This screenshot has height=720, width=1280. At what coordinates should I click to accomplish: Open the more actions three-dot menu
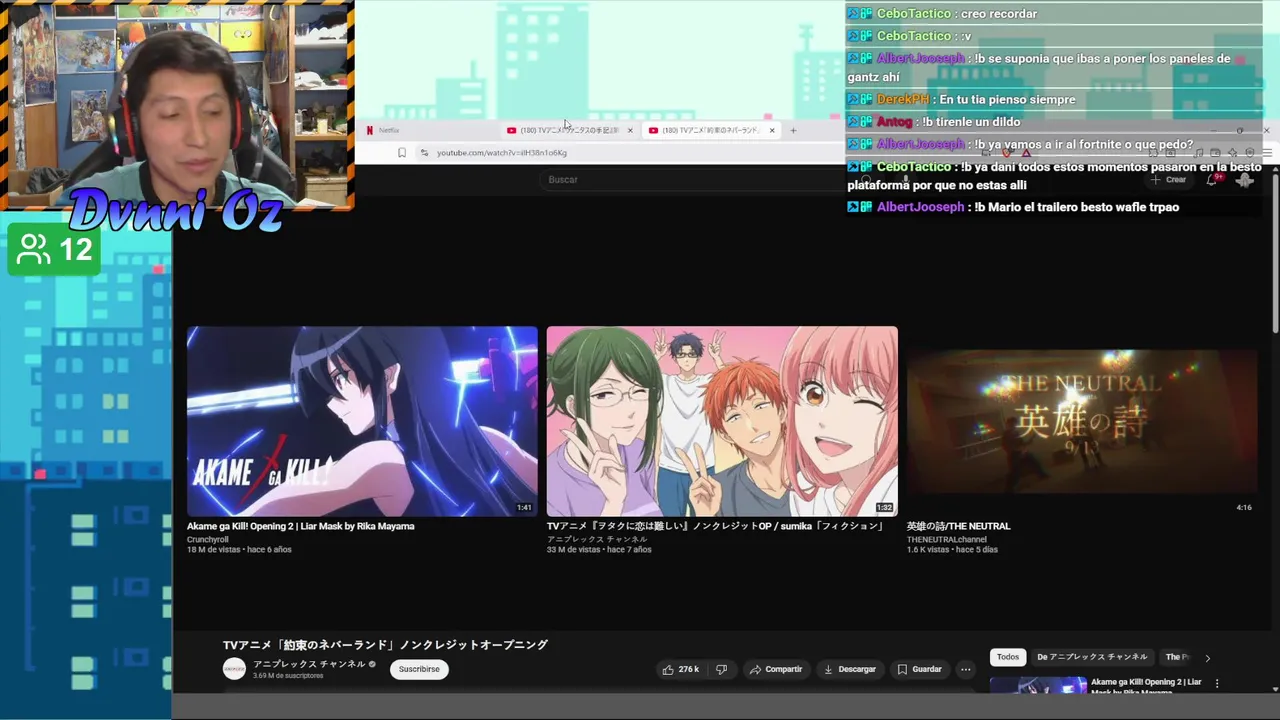(x=965, y=669)
